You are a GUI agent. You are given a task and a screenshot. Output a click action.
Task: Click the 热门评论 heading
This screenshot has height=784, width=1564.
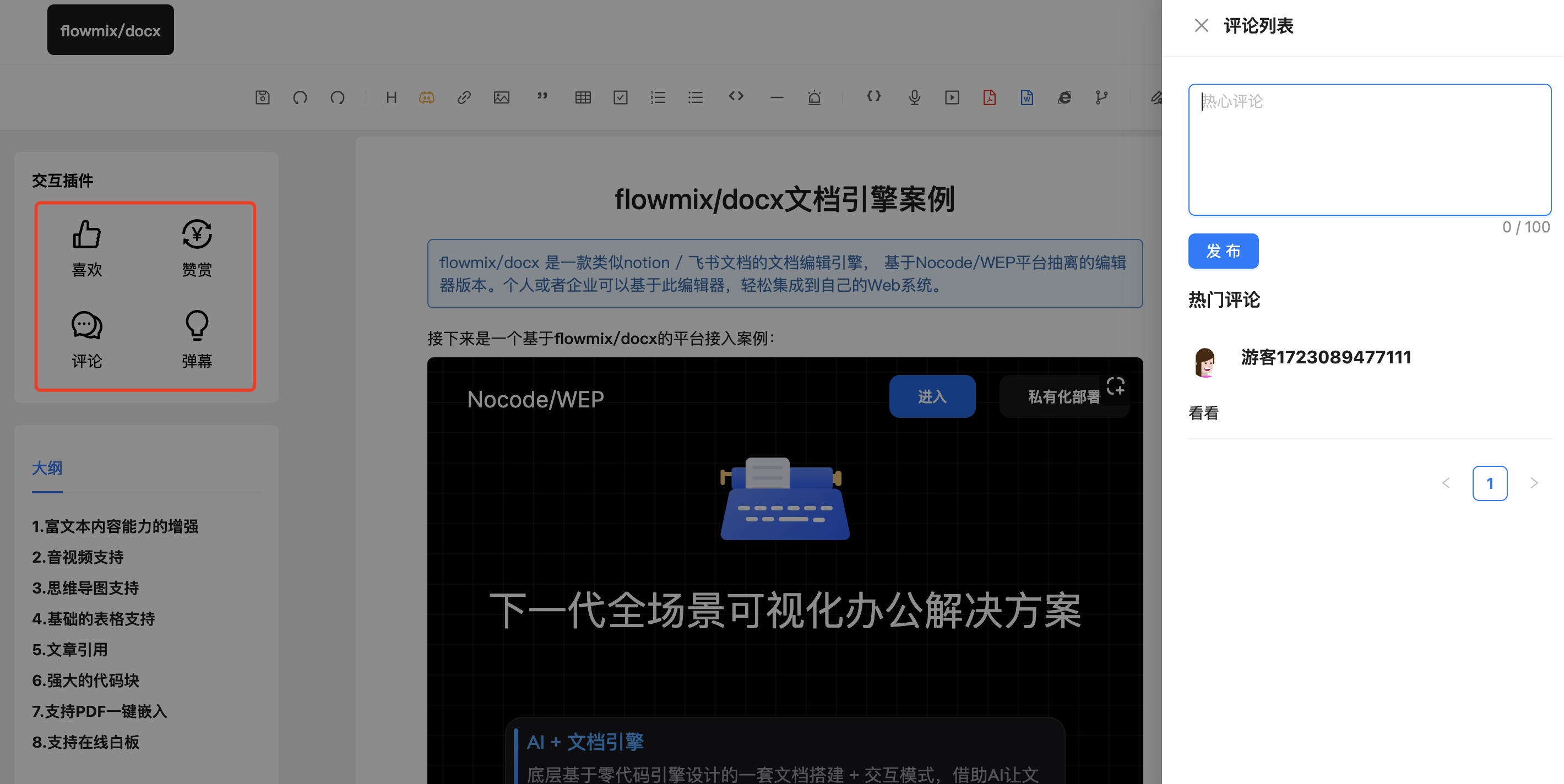[1224, 300]
